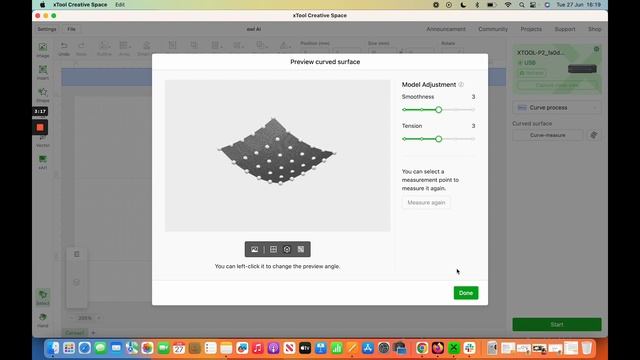
Task: Open Slack from the Dock
Action: coord(469,348)
